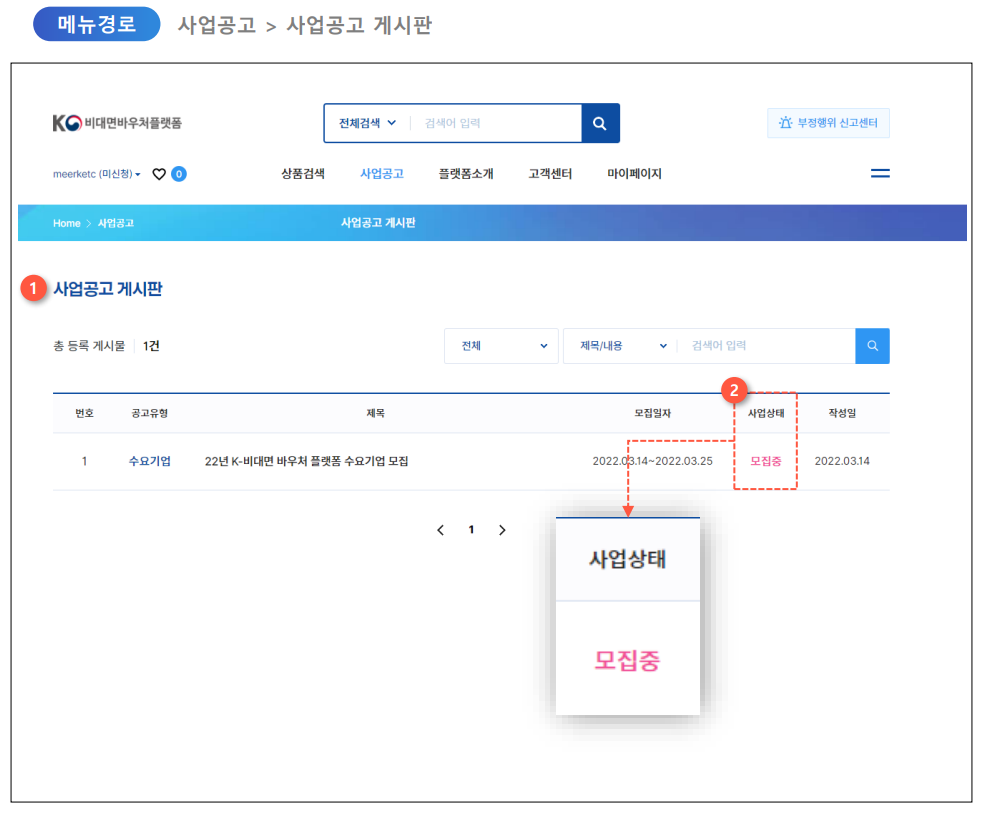Click the K-비대면바우처플랫폼 logo
Image resolution: width=989 pixels, height=814 pixels.
coord(117,123)
